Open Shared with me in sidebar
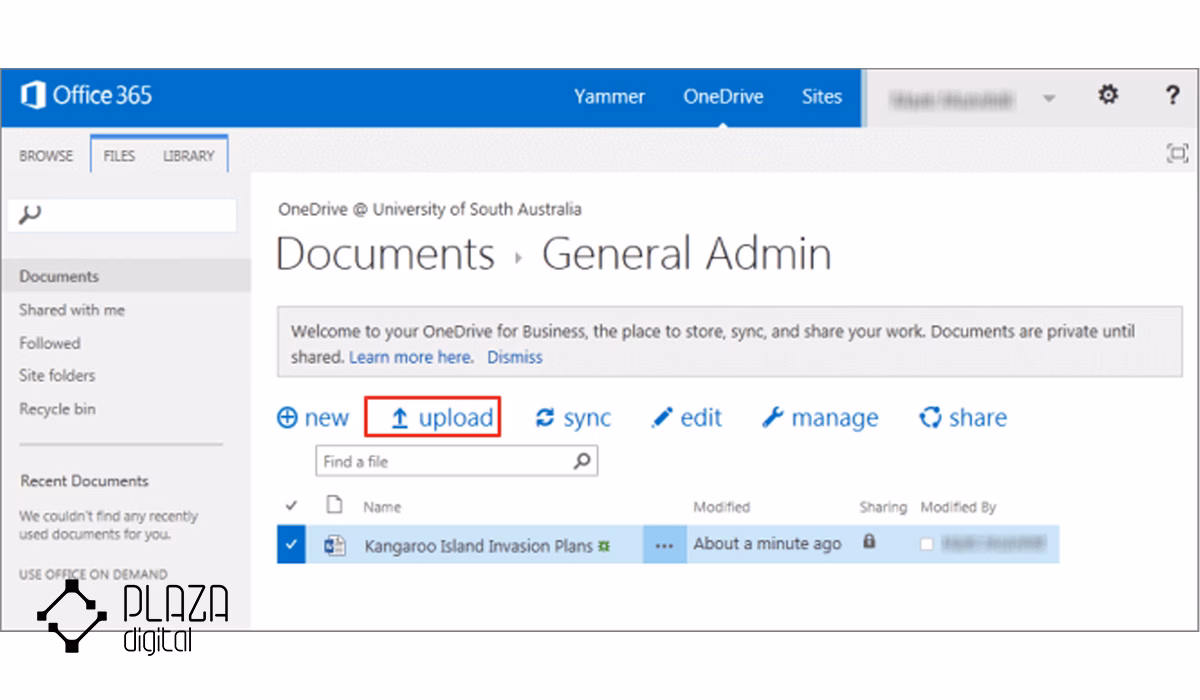The width and height of the screenshot is (1200, 700). pyautogui.click(x=72, y=310)
